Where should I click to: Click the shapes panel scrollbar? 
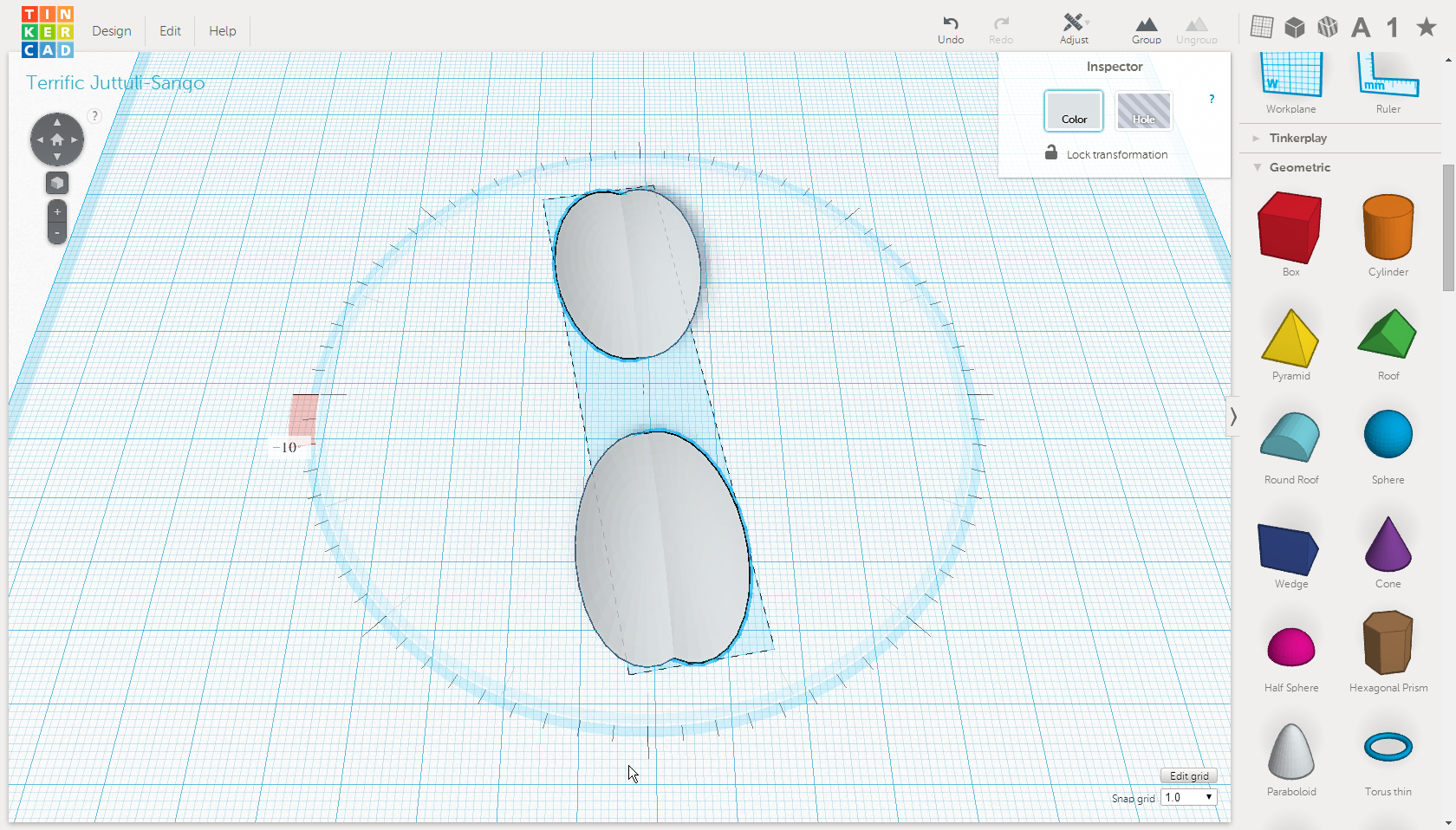1448,228
